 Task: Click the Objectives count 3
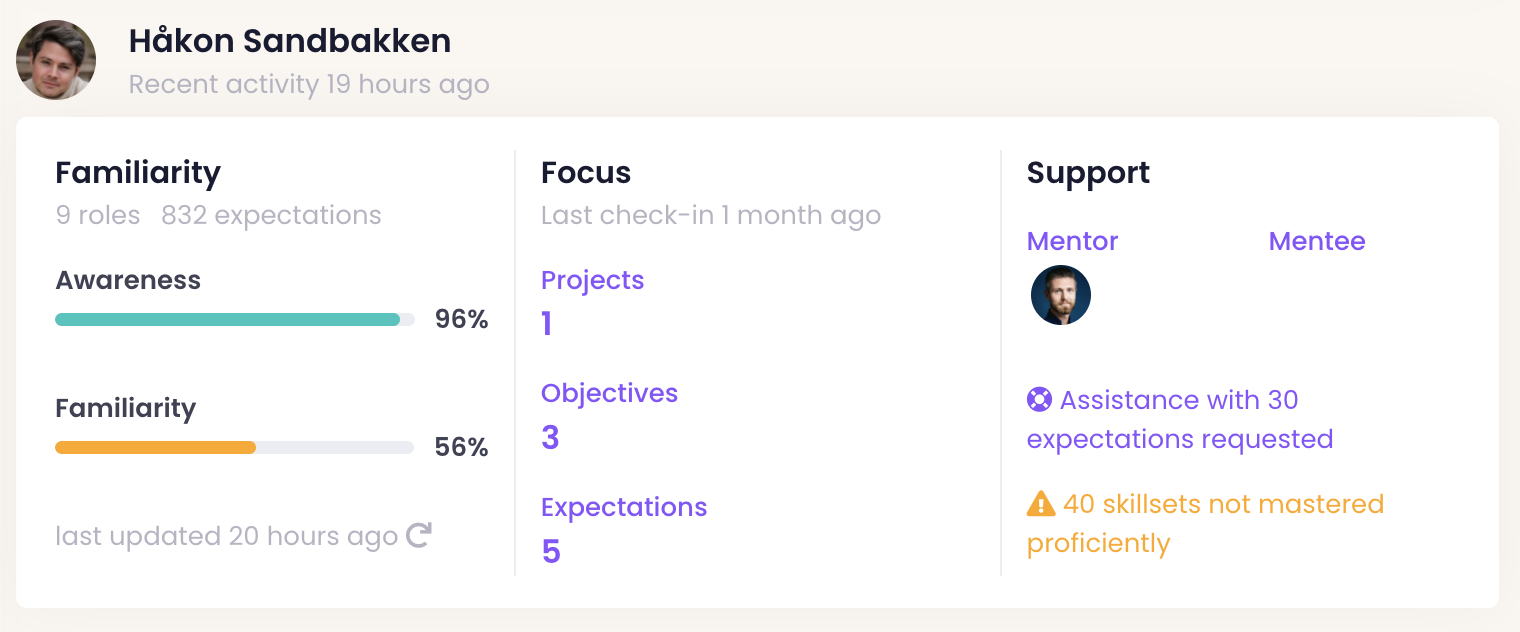pos(550,437)
